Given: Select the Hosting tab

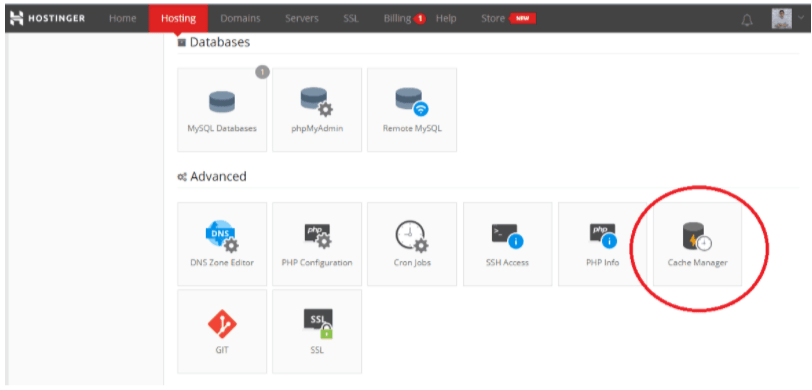Looking at the screenshot, I should point(178,19).
